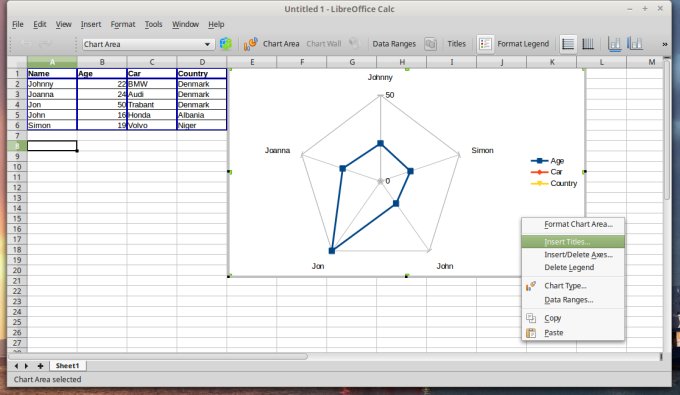Choose Format Chart Area from context menu

(x=573, y=225)
